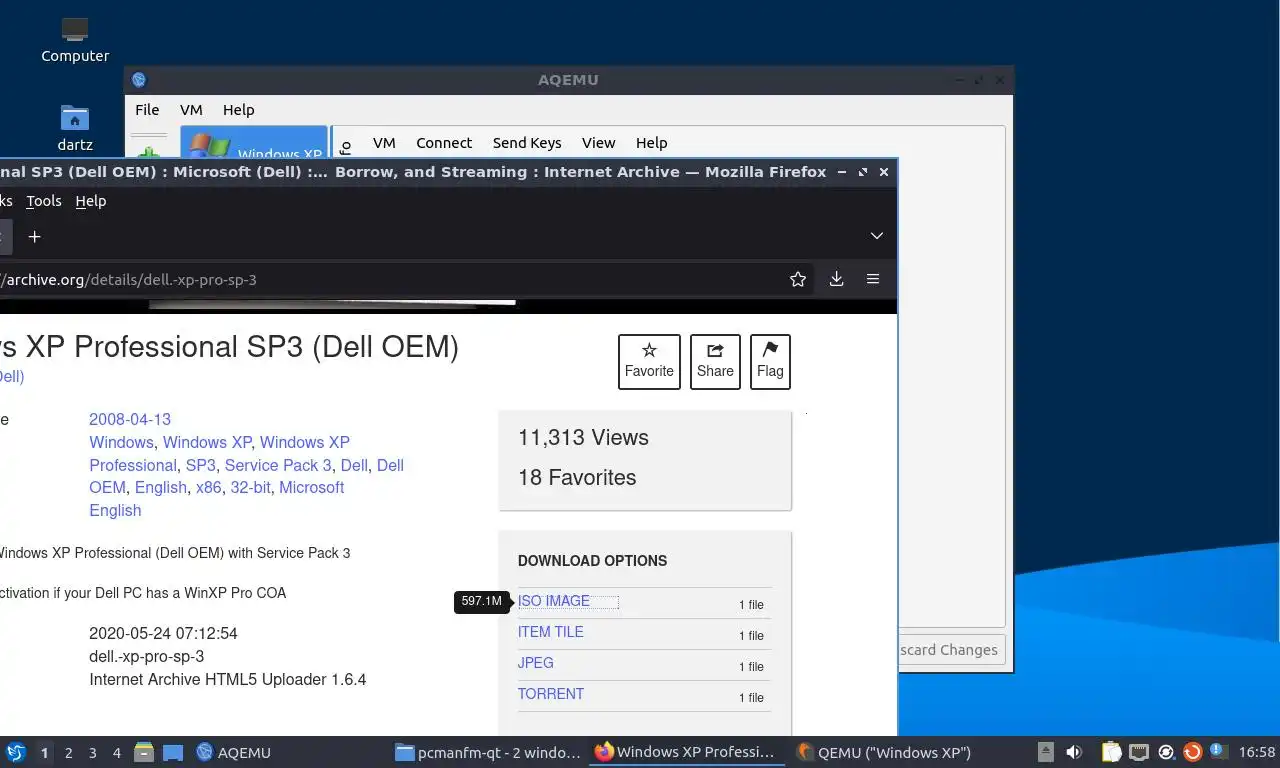Open the 32-bit topic link

pyautogui.click(x=250, y=487)
